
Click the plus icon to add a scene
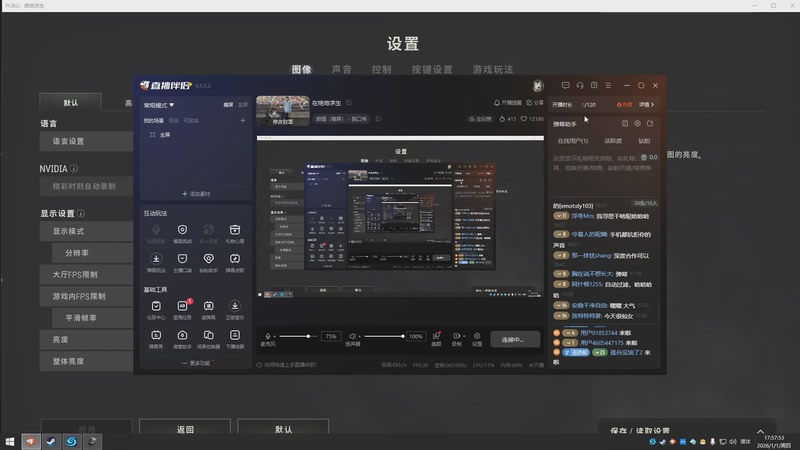pos(243,120)
